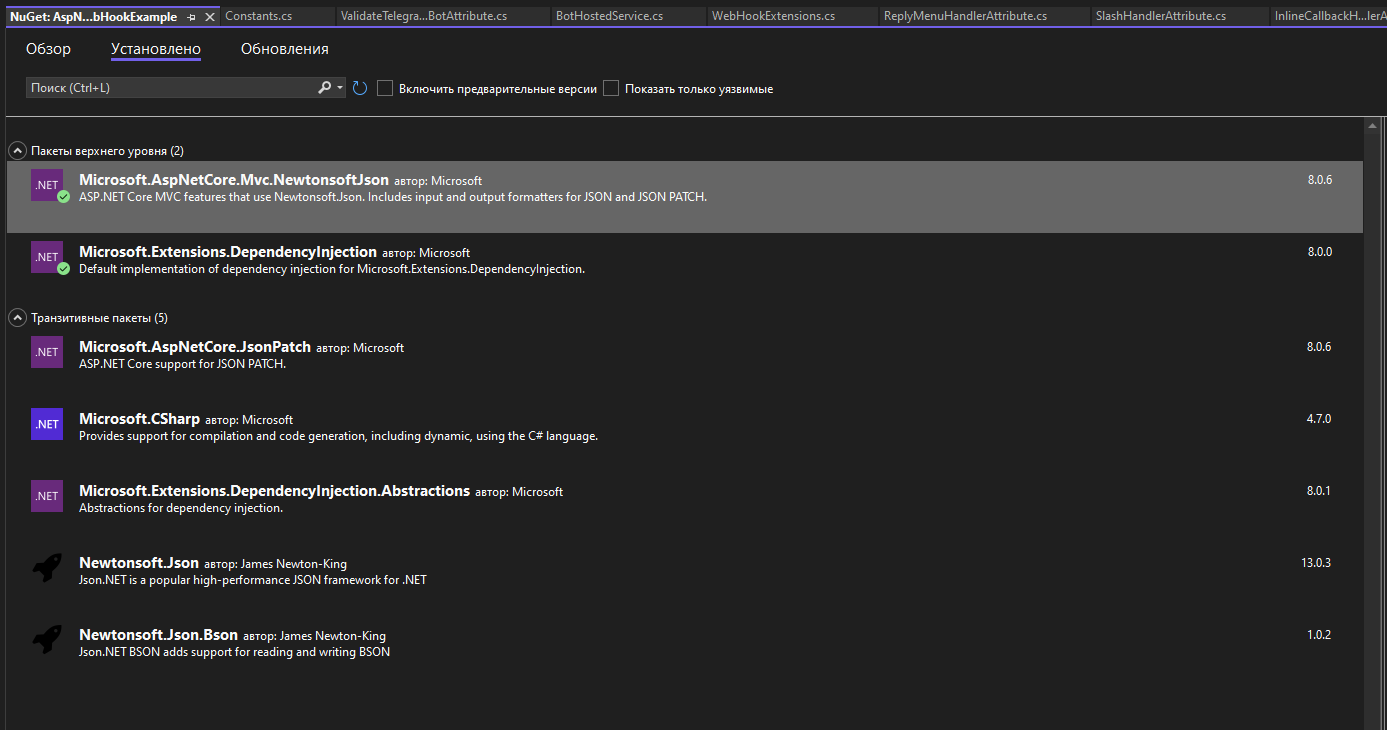Click 'ASP.NET Core MVC features' description
The width and height of the screenshot is (1387, 730).
pos(393,197)
